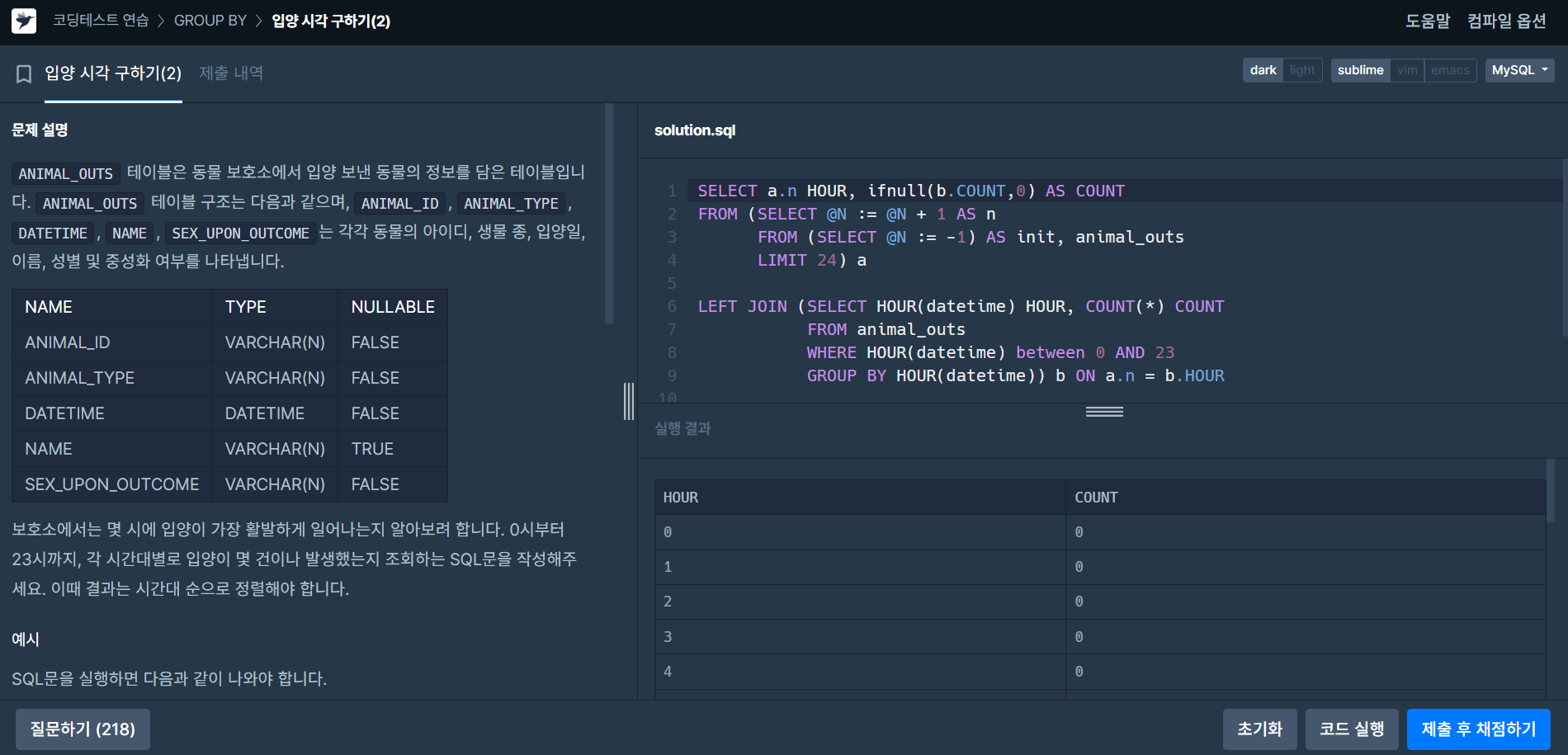This screenshot has height=755, width=1568.
Task: Click the 문제 설명 heading
Action: pos(40,130)
